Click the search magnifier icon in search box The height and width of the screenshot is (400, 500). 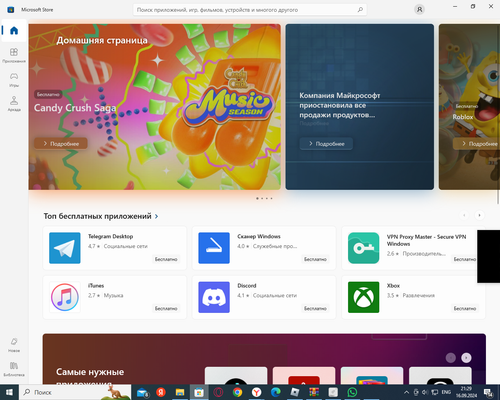pyautogui.click(x=360, y=10)
